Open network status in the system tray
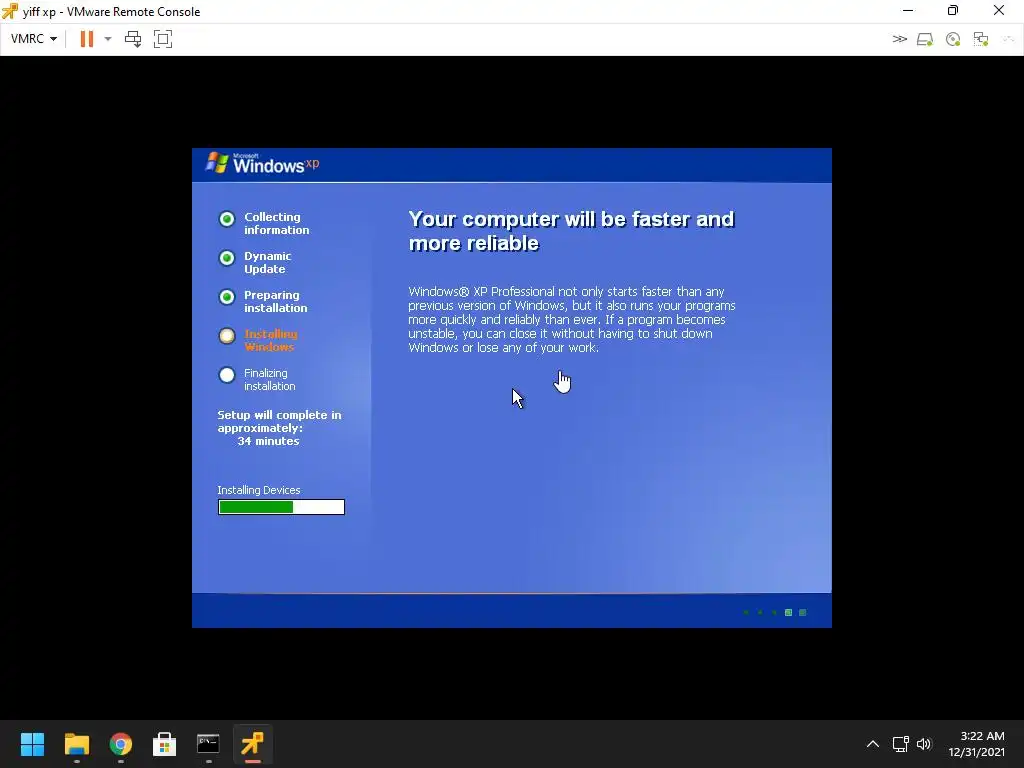This screenshot has width=1024, height=768. [901, 744]
